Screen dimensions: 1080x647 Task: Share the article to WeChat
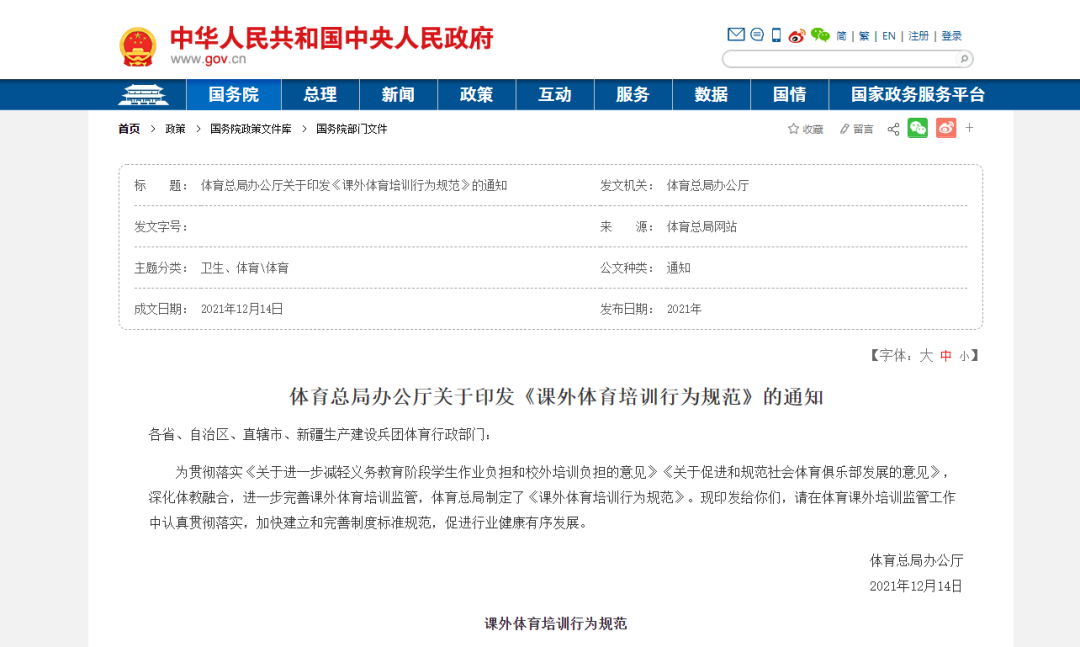[918, 128]
